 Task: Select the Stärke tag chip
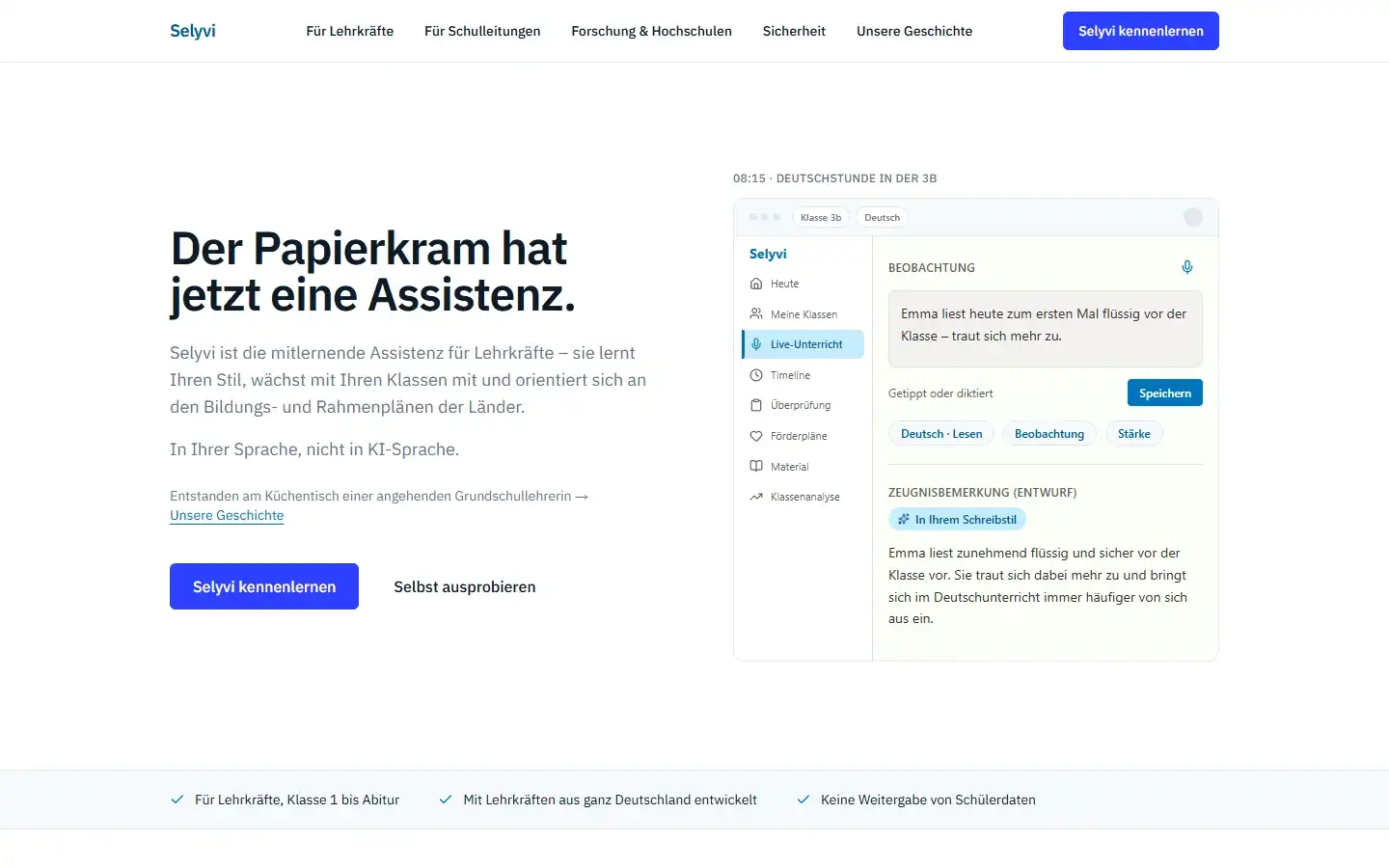[x=1134, y=434]
